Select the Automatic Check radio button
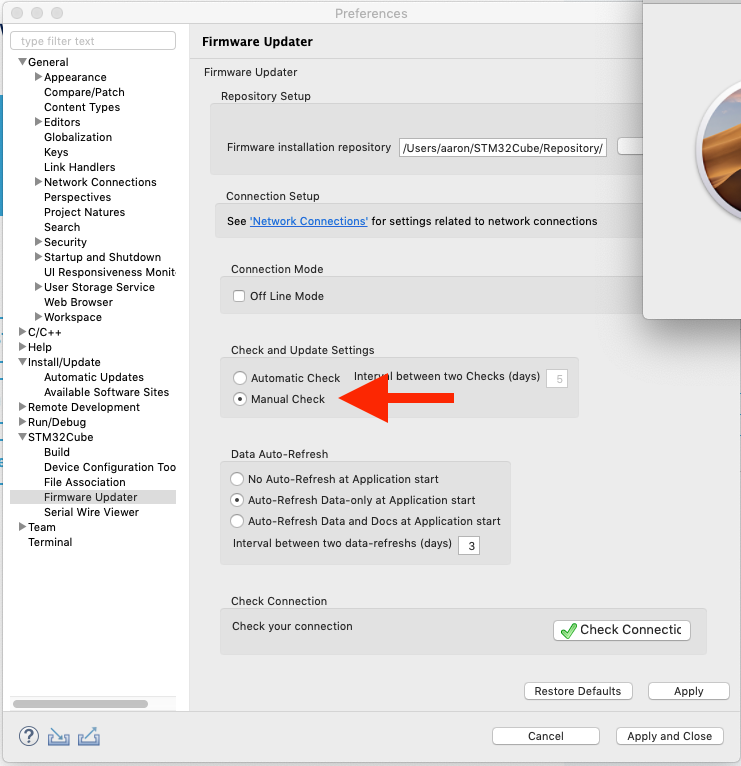Screen dimensions: 741x766 240,378
